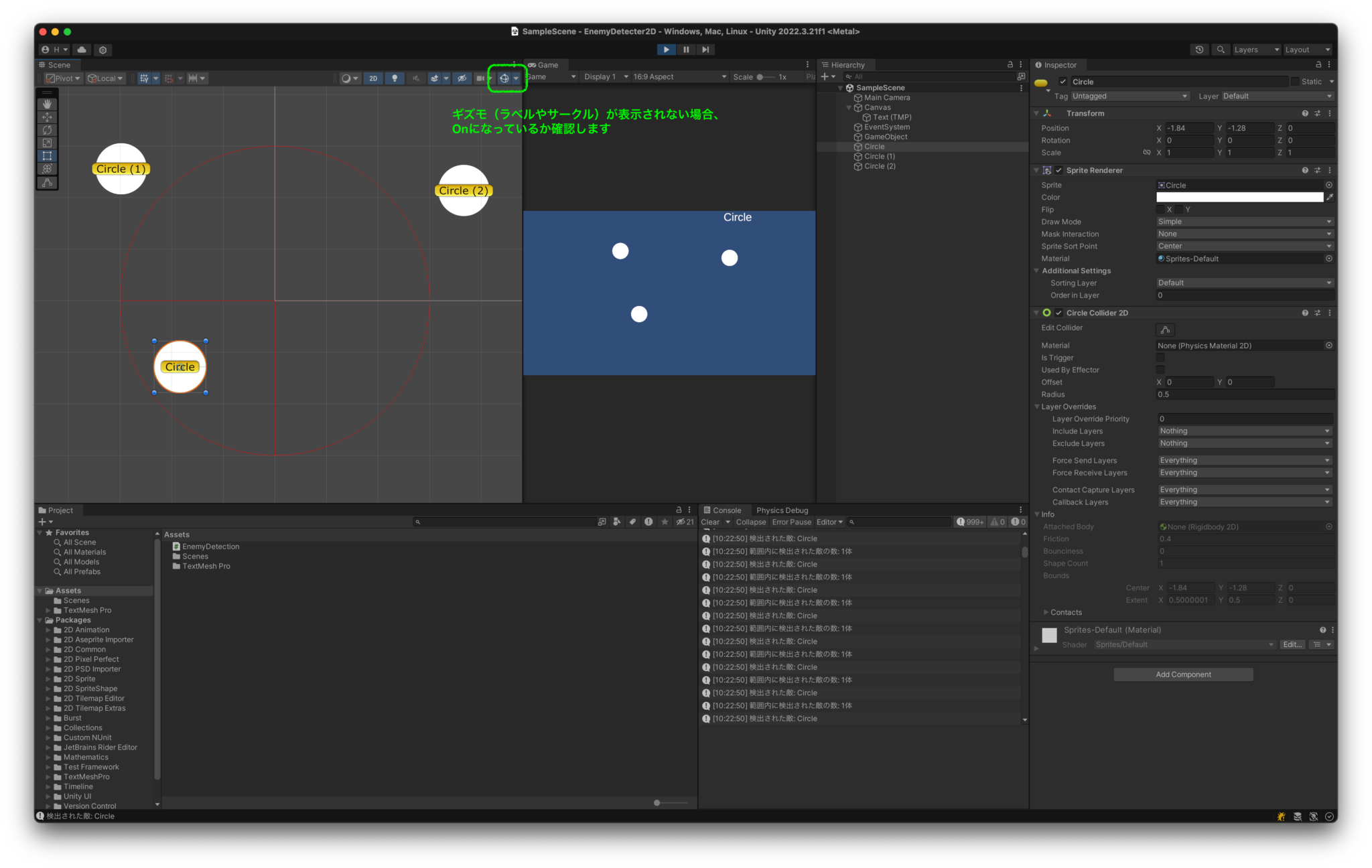Screen dimensions: 1372x868
Task: Open the Color swatch in Sprite Renderer
Action: (x=1239, y=197)
